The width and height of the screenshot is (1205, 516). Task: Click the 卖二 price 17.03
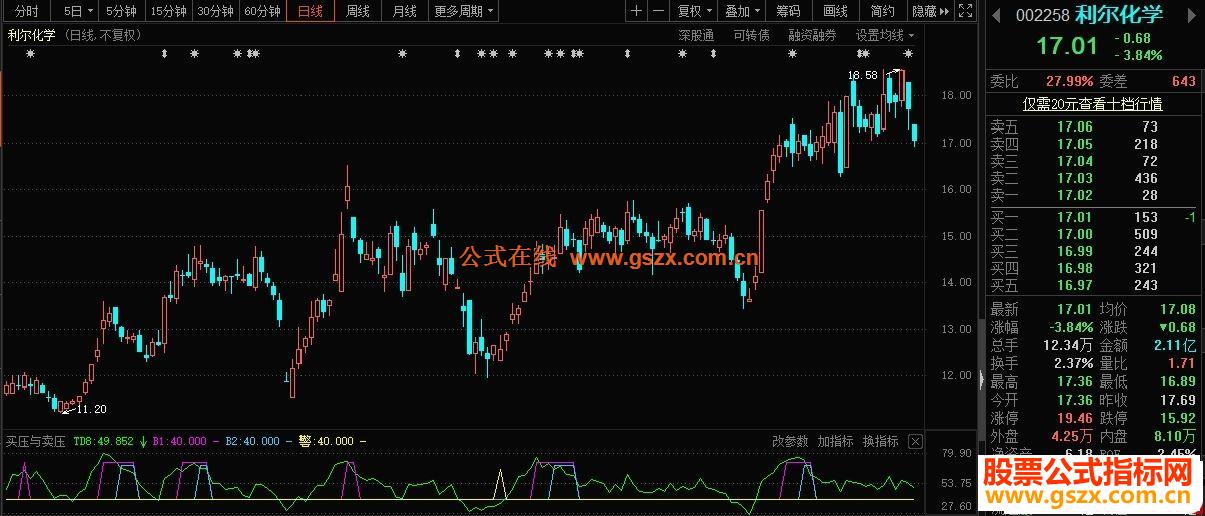1075,178
